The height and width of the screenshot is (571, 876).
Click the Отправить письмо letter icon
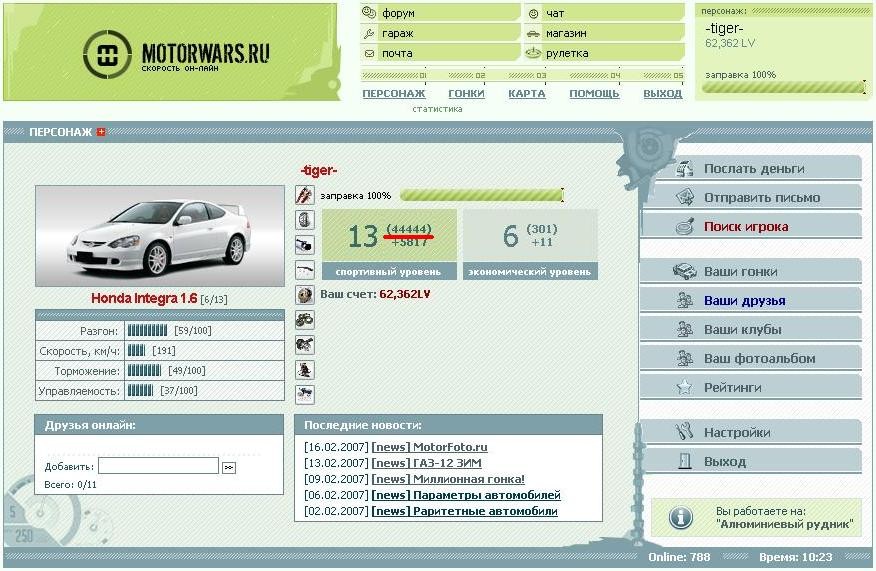pos(684,197)
